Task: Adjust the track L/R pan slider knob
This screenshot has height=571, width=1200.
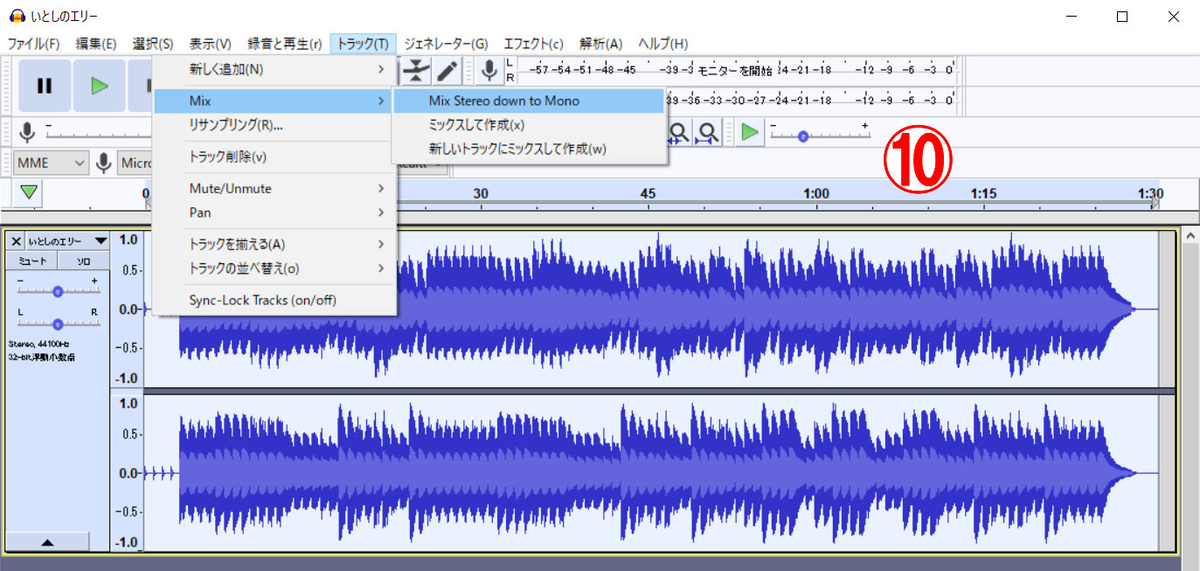Action: [x=58, y=323]
